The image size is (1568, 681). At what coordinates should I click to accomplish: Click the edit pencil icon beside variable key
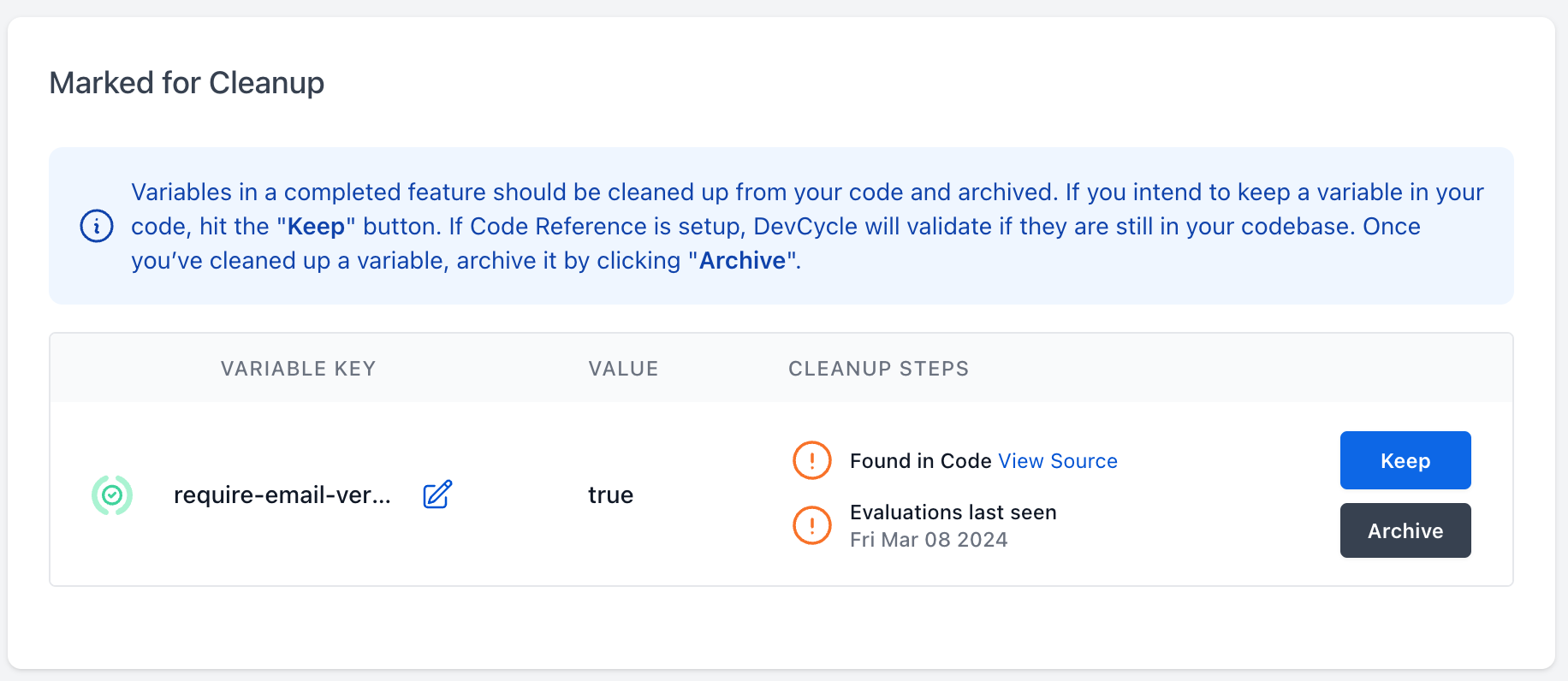coord(437,494)
